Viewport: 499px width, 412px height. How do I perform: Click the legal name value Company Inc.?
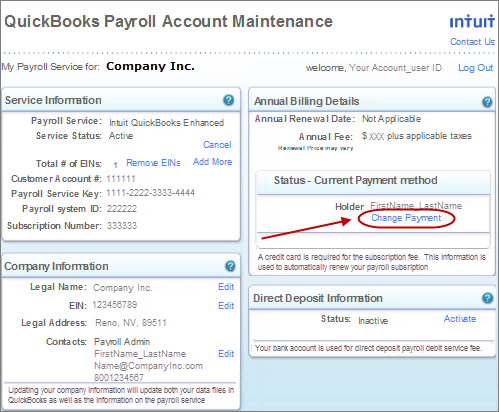click(123, 288)
